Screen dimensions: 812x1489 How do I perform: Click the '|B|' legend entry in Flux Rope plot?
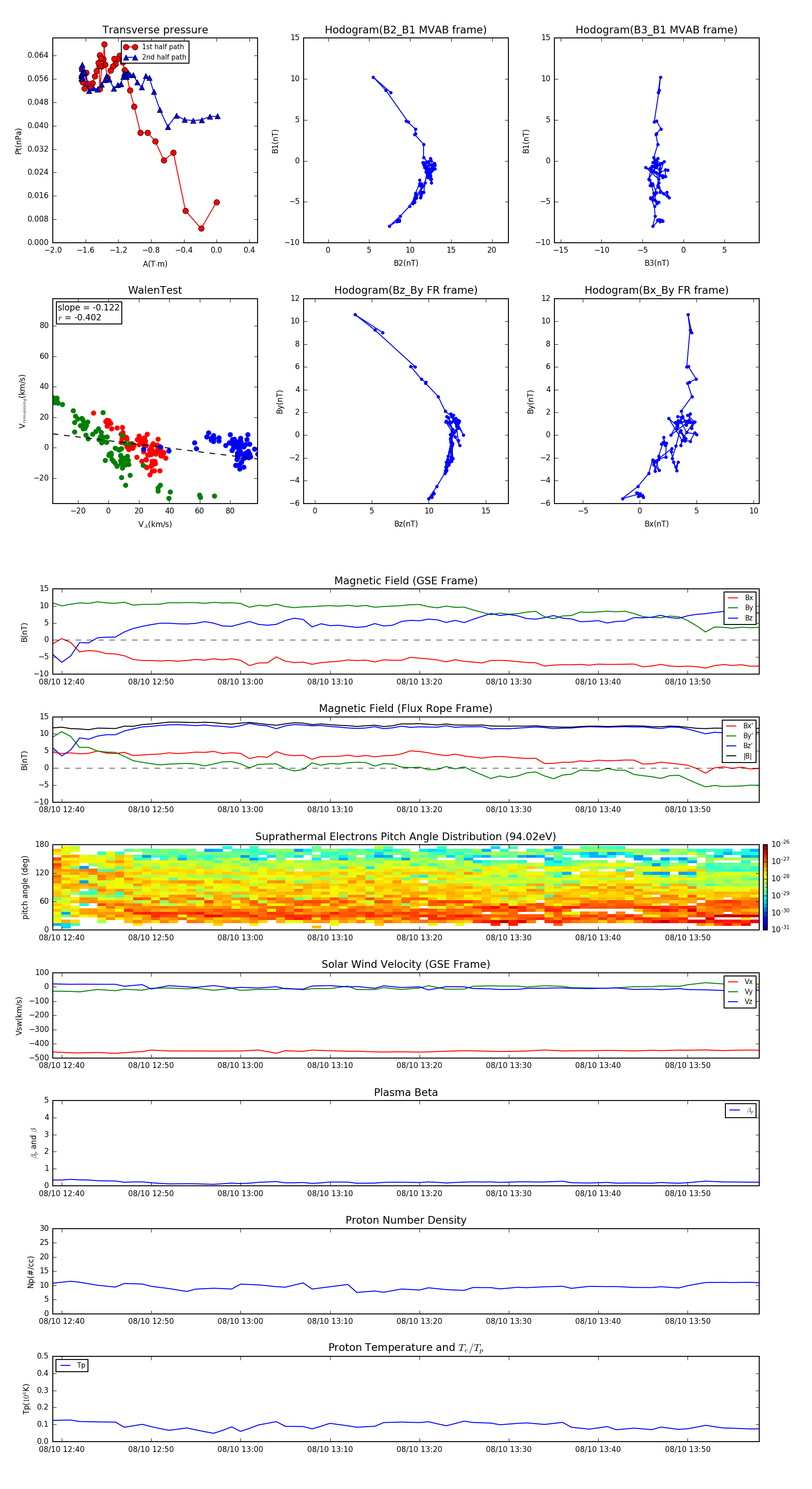pos(739,756)
